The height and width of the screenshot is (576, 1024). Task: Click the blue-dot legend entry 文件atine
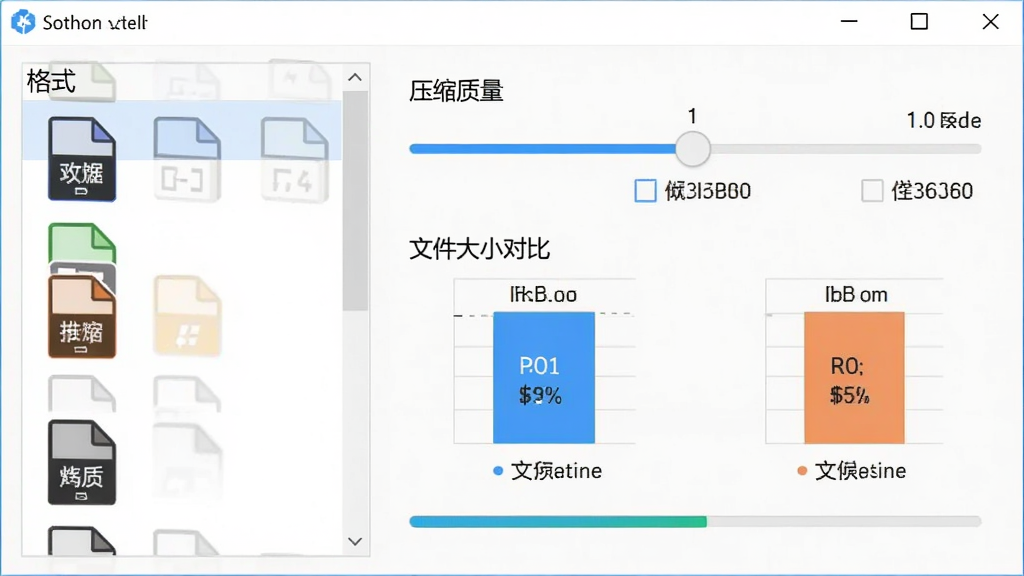pyautogui.click(x=547, y=471)
